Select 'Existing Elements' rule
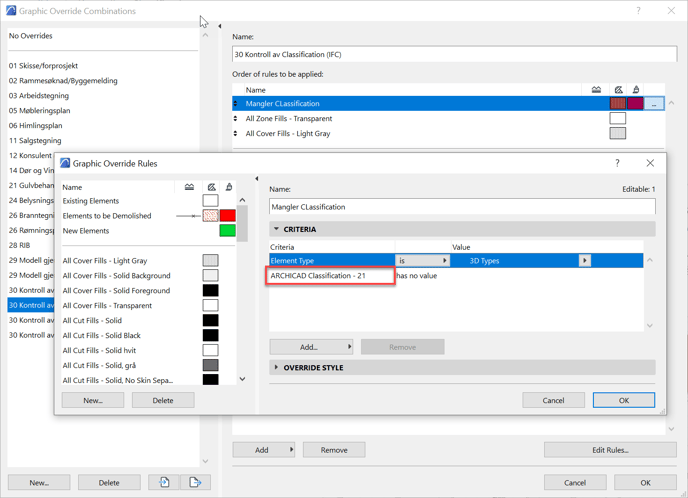This screenshot has height=498, width=688. point(149,201)
